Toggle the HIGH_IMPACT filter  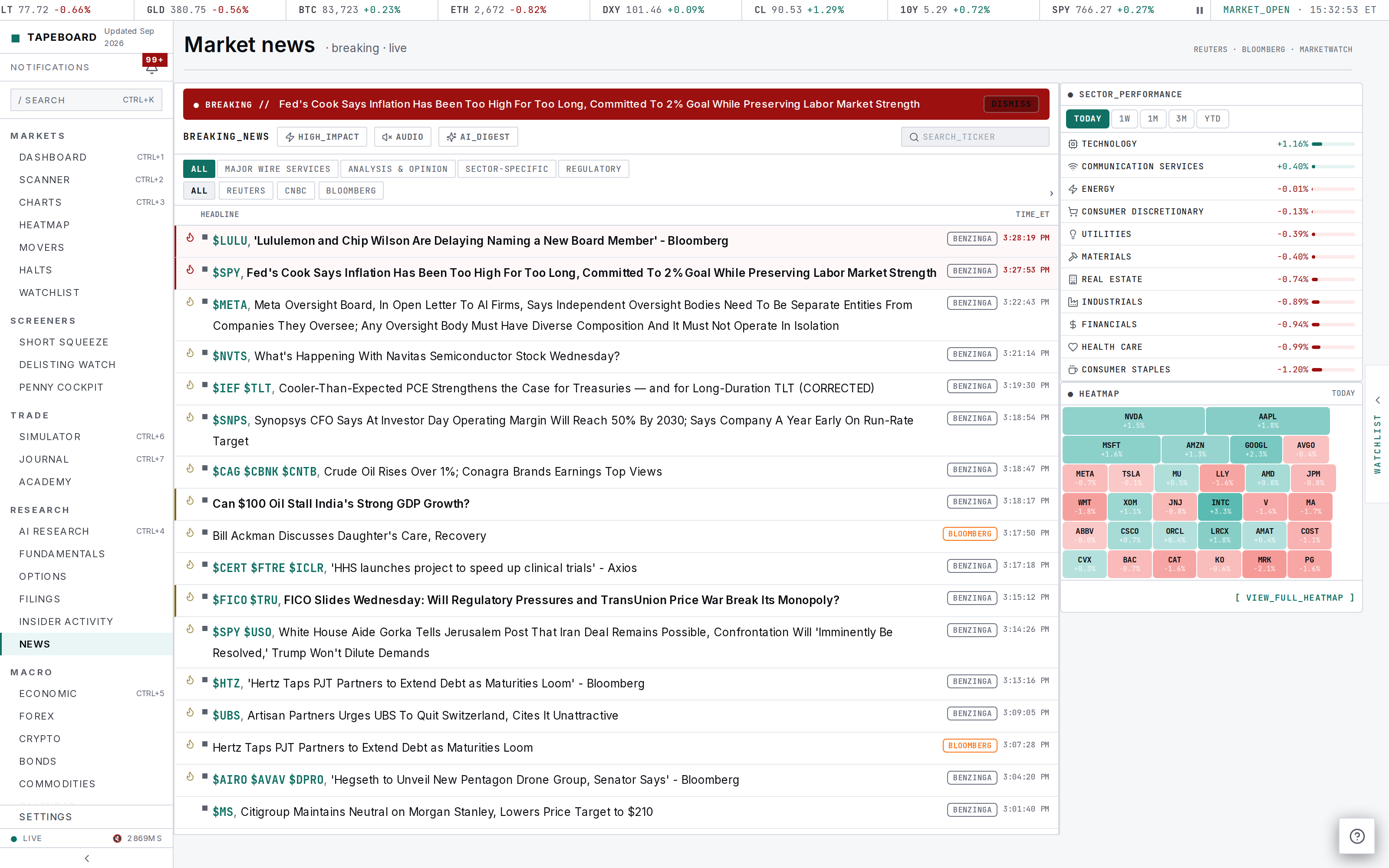pyautogui.click(x=322, y=137)
